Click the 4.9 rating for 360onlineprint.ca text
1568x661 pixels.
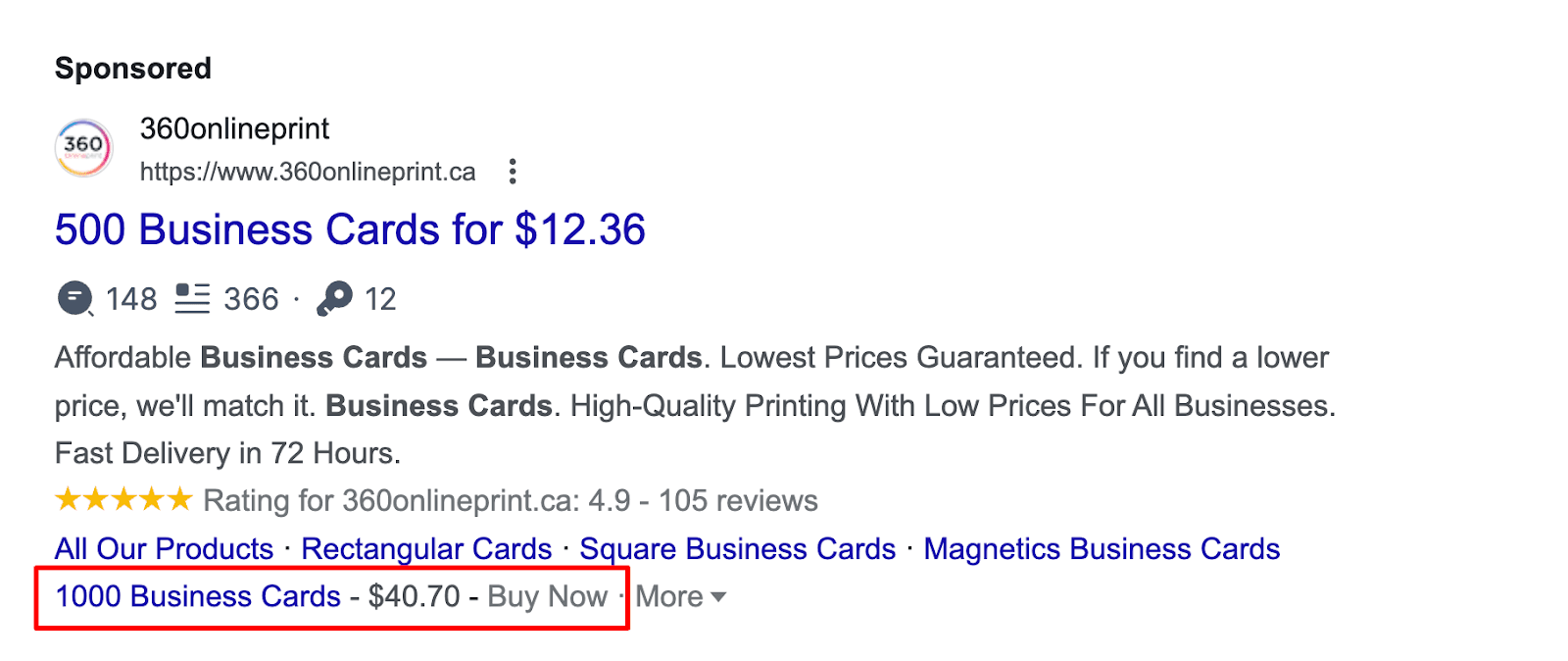(510, 500)
